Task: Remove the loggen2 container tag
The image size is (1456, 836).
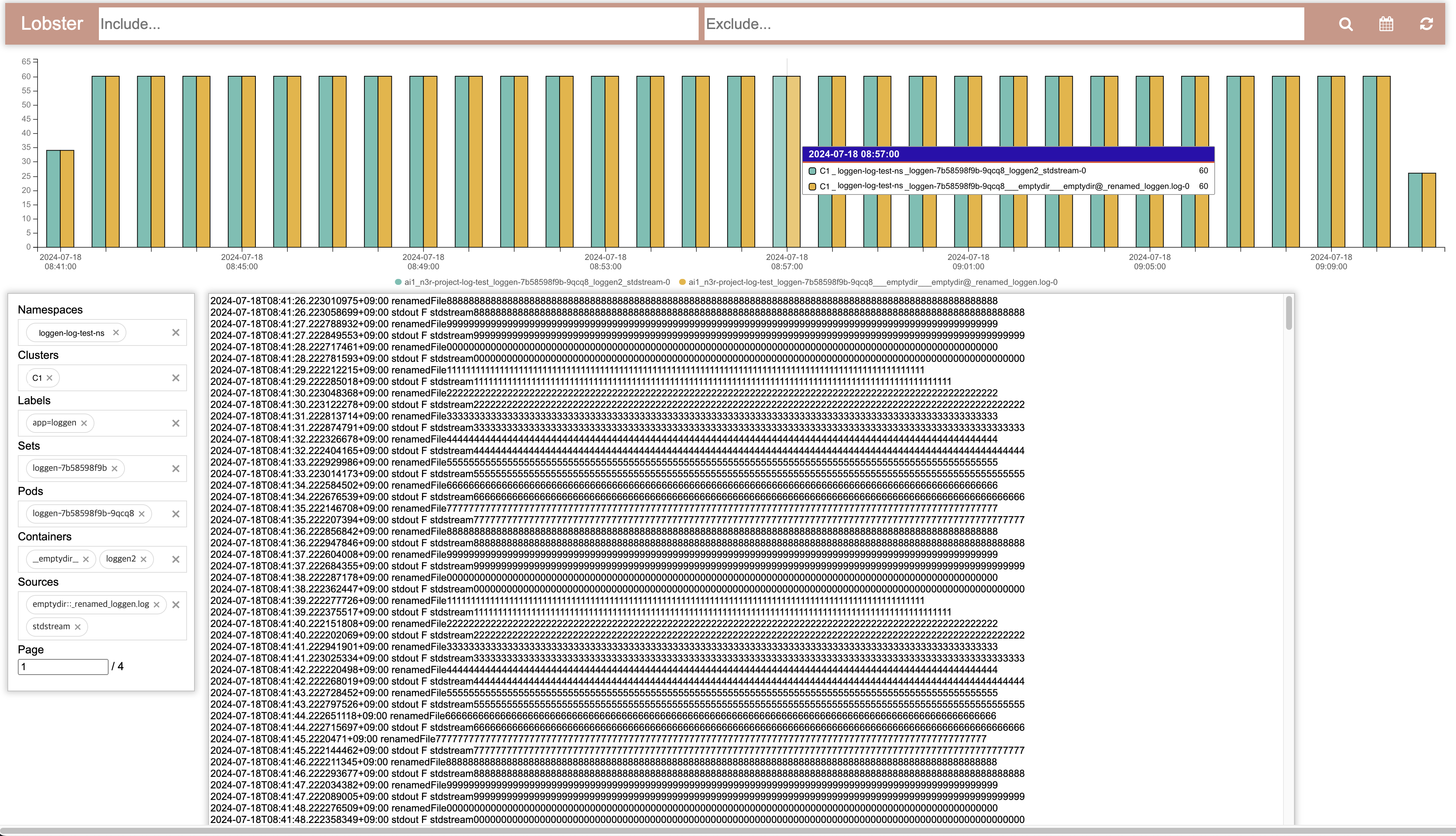Action: click(x=144, y=559)
